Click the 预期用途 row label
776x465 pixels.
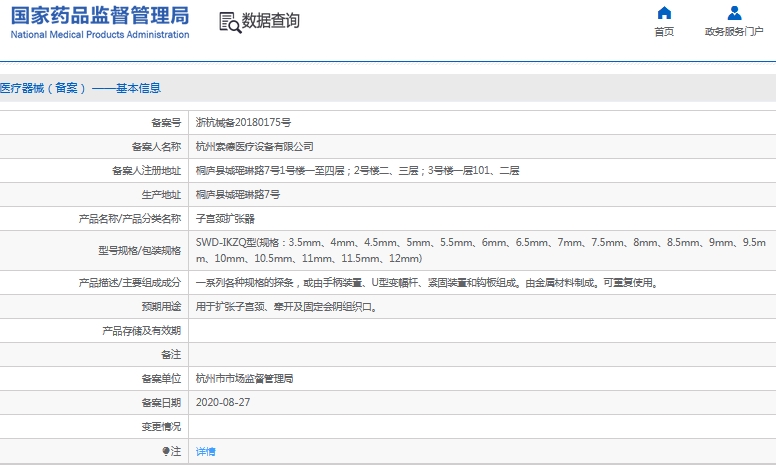[x=161, y=307]
